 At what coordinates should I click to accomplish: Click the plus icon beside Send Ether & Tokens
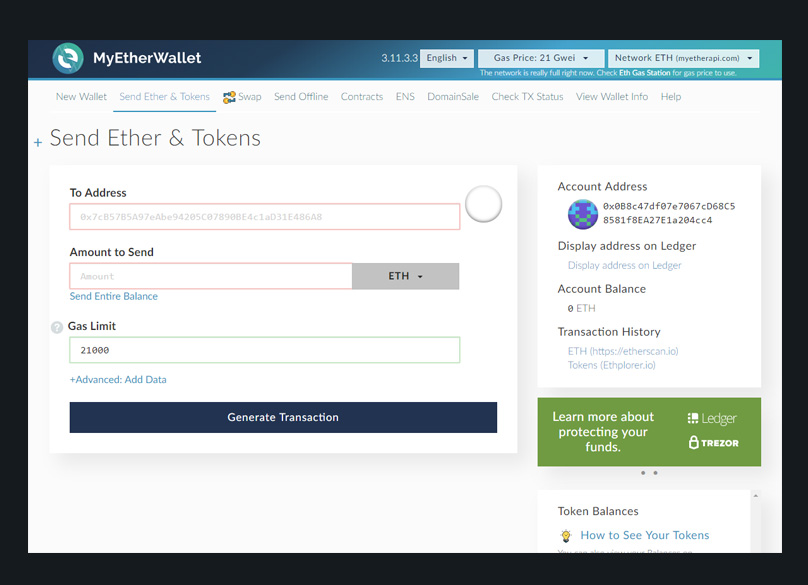click(38, 142)
